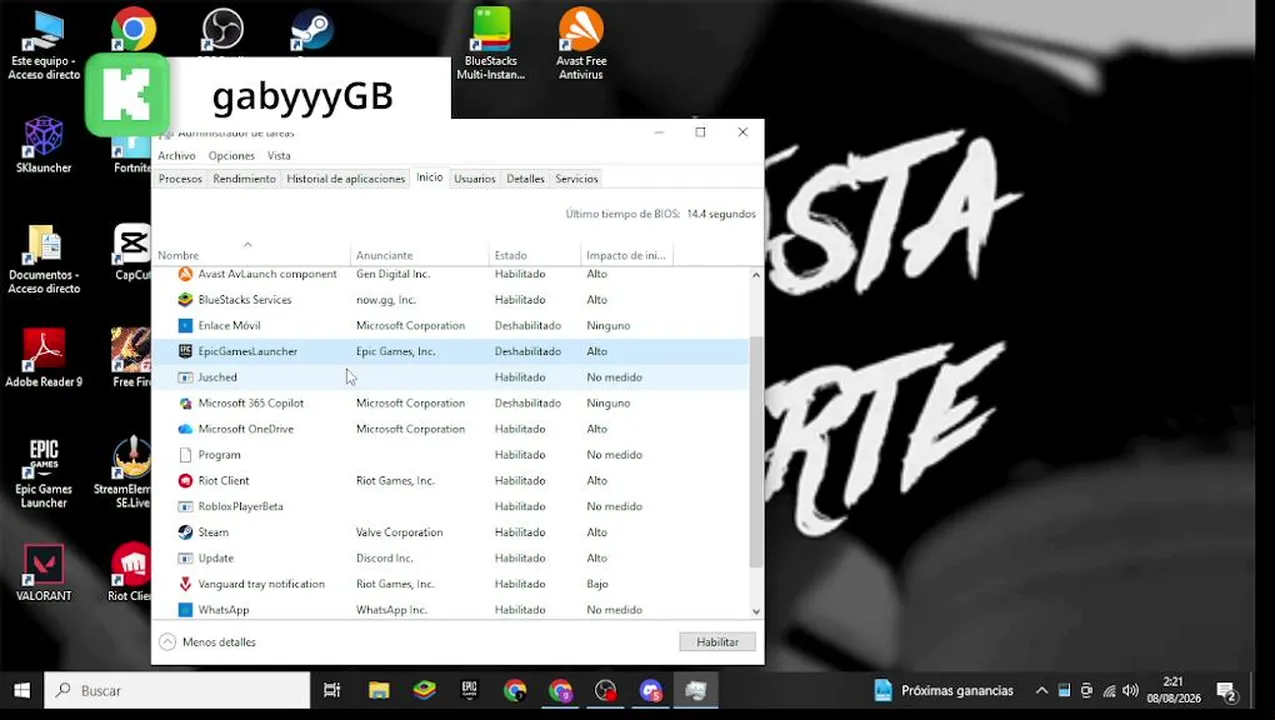Screen dimensions: 1275x720
Task: Select the Riot Client startup entry
Action: click(x=450, y=481)
